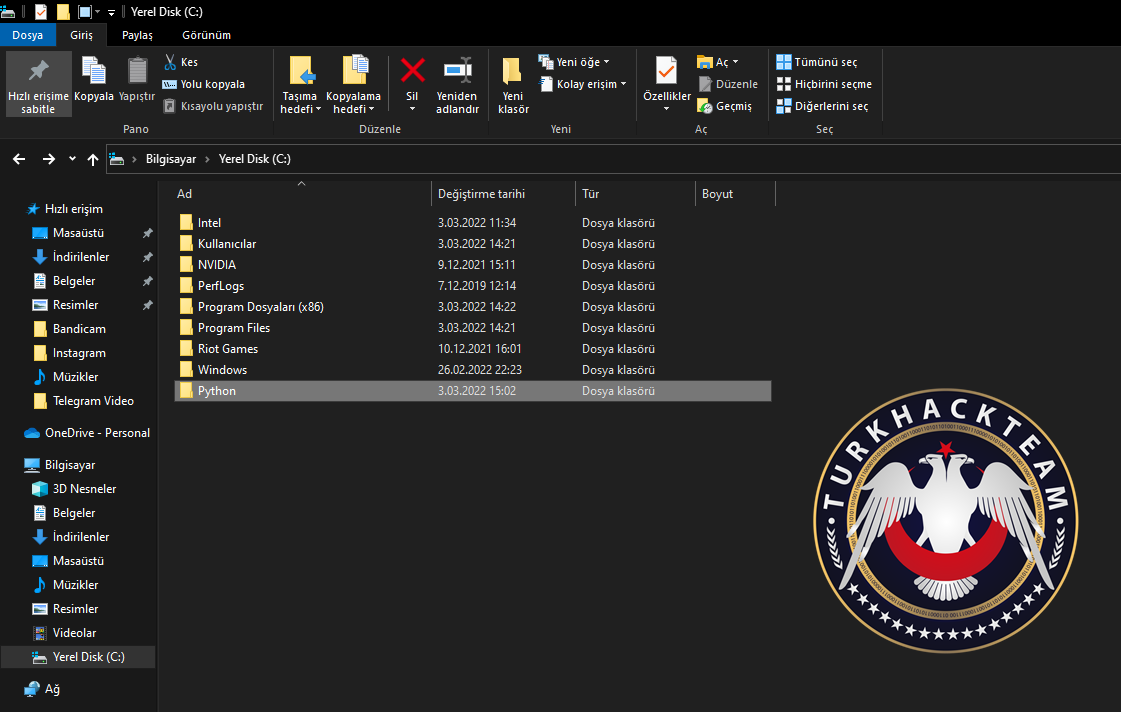The width and height of the screenshot is (1121, 712).
Task: Select the Program Dosyaları (x86) folder
Action: [x=473, y=307]
